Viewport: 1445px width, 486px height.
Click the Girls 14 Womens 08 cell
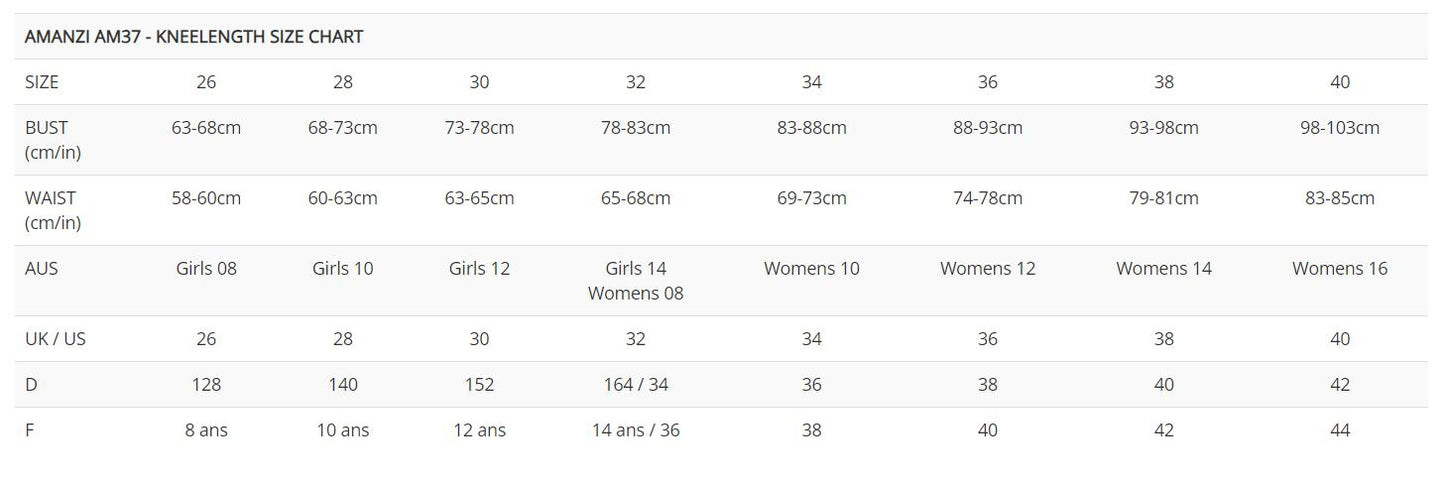pos(636,281)
